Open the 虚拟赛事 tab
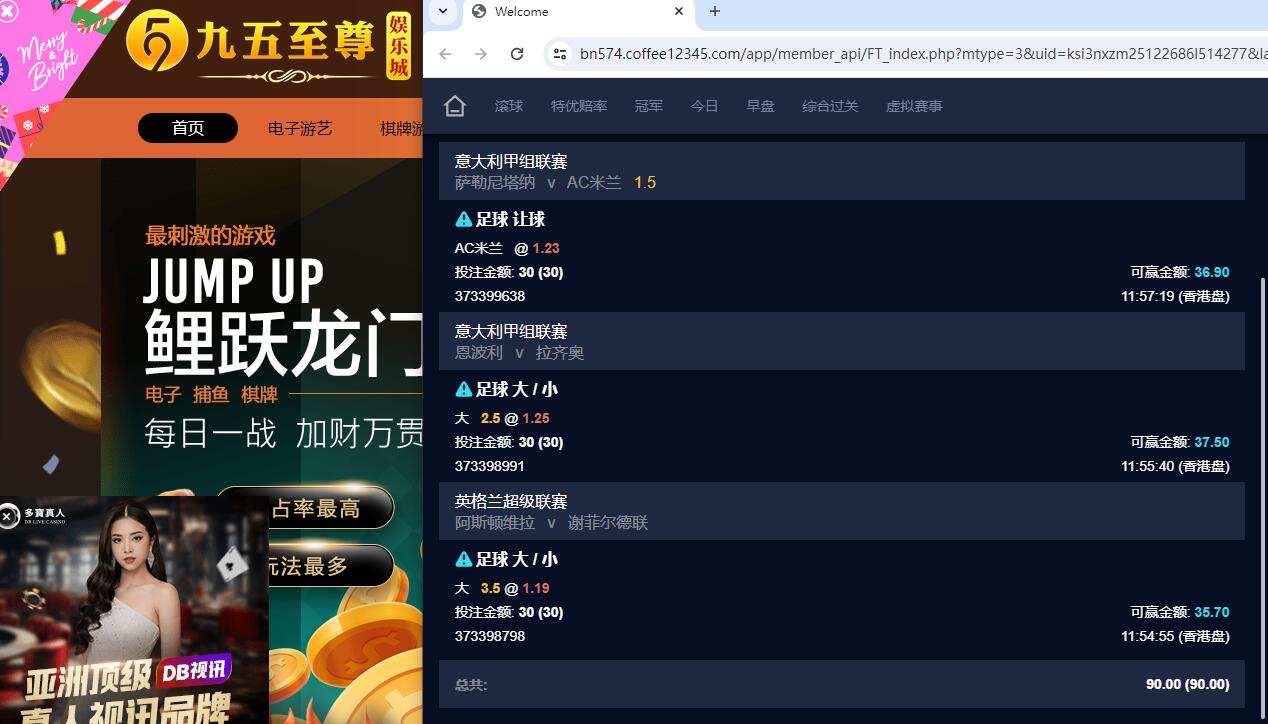This screenshot has height=724, width=1268. [914, 106]
